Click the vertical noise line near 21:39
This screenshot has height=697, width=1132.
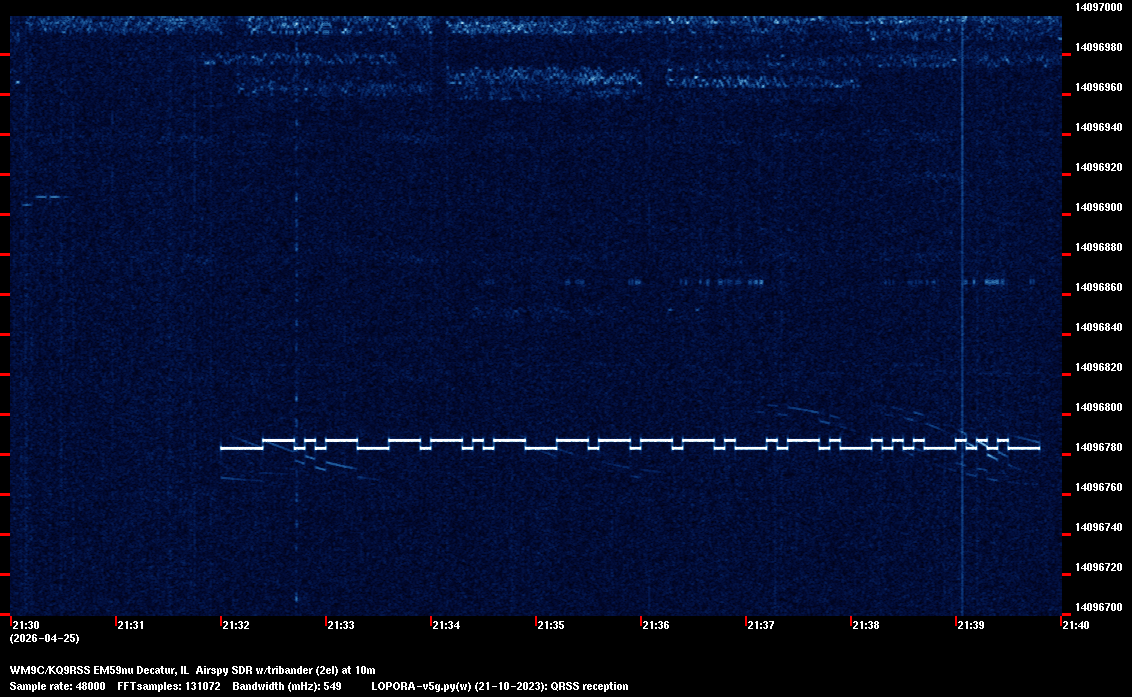pos(962,300)
